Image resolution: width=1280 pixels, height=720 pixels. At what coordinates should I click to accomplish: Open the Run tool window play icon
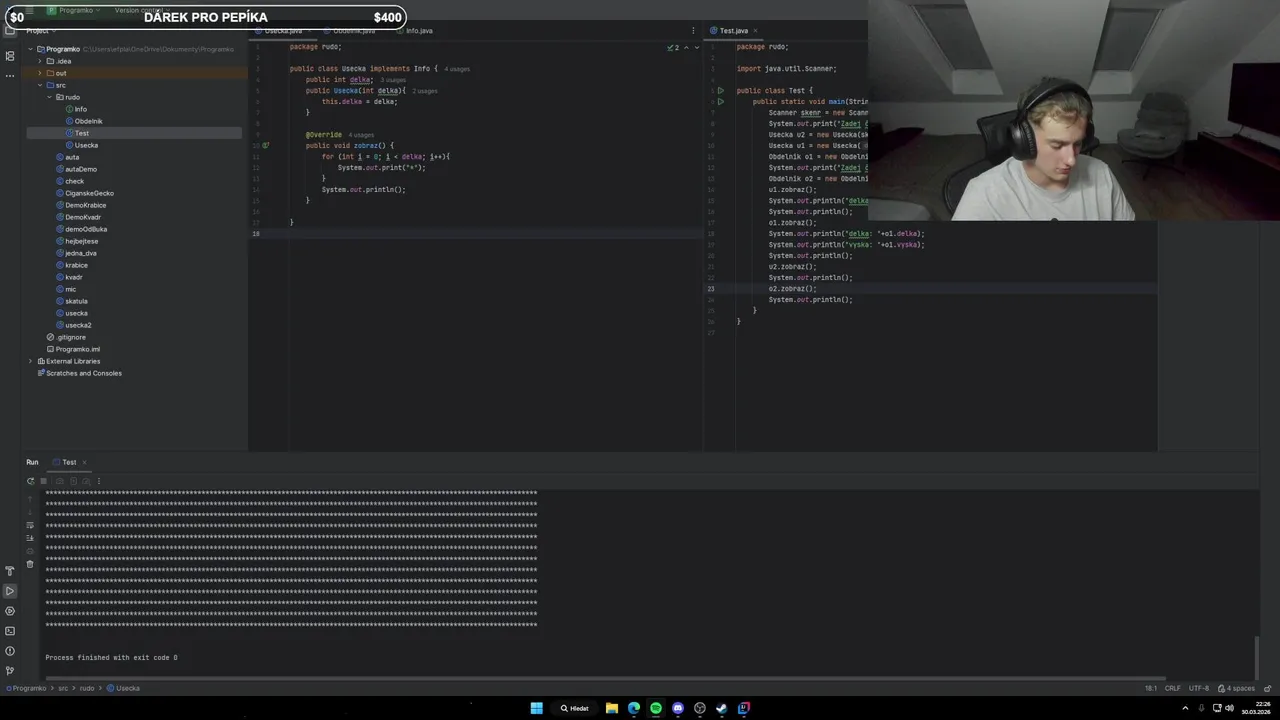(x=10, y=591)
